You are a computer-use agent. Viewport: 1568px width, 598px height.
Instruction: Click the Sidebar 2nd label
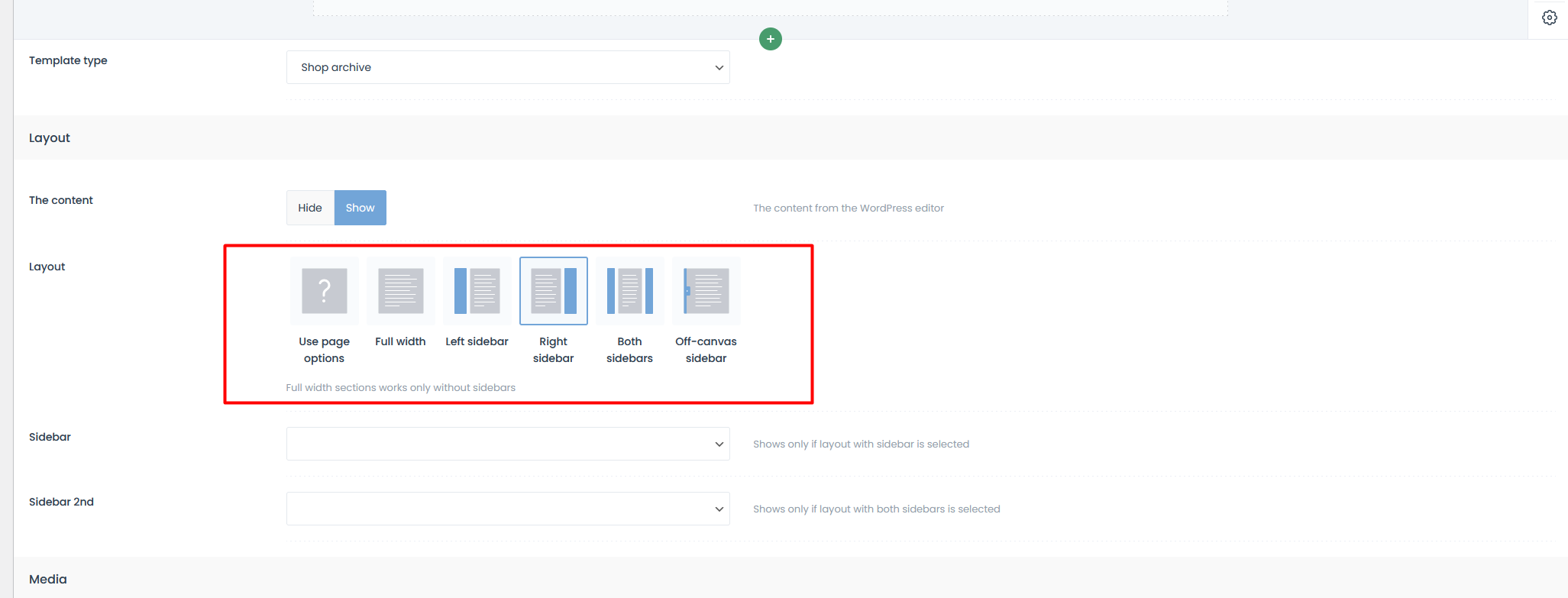(x=61, y=502)
